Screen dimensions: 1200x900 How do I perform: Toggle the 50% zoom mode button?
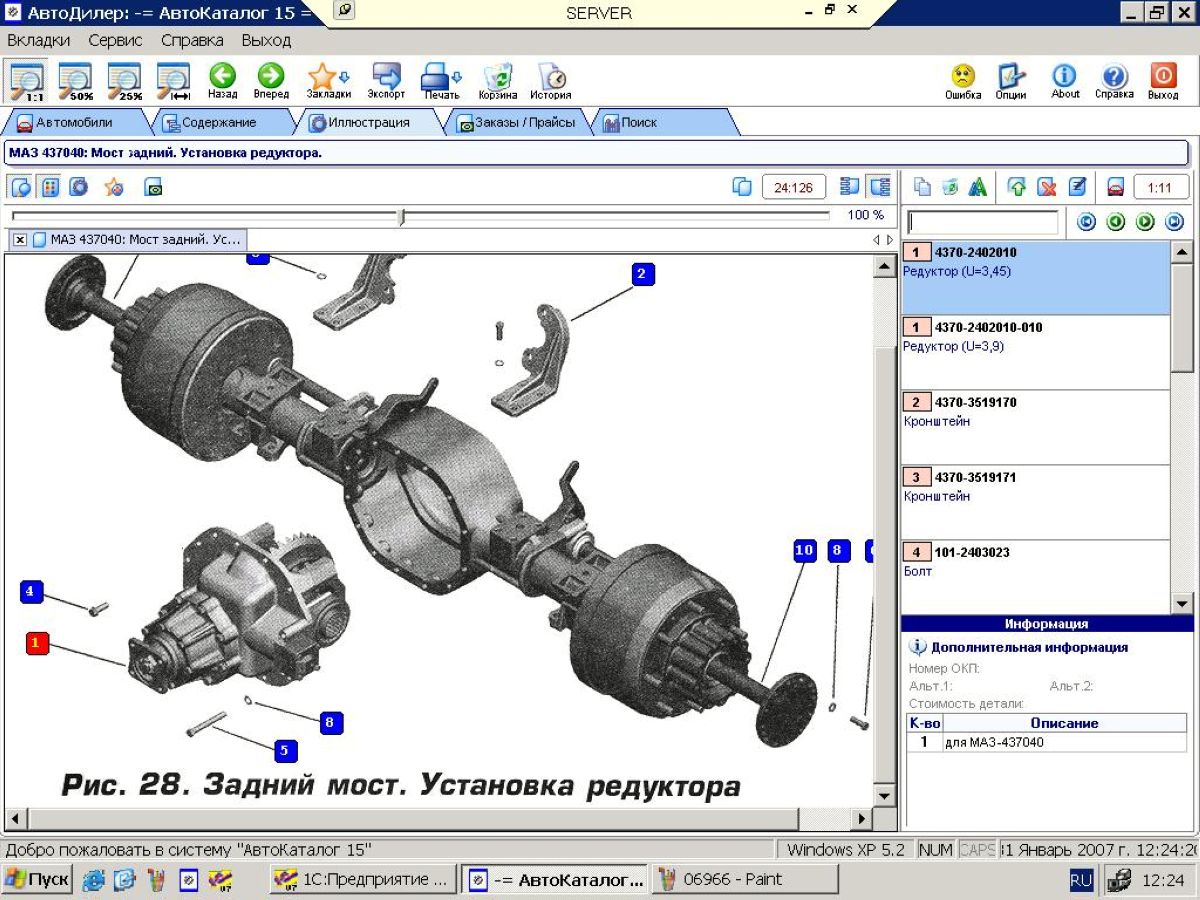(75, 80)
